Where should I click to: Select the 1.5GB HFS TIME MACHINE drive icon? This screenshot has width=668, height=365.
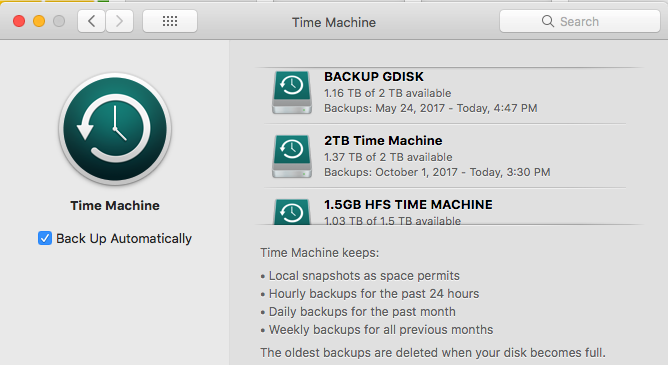[292, 211]
